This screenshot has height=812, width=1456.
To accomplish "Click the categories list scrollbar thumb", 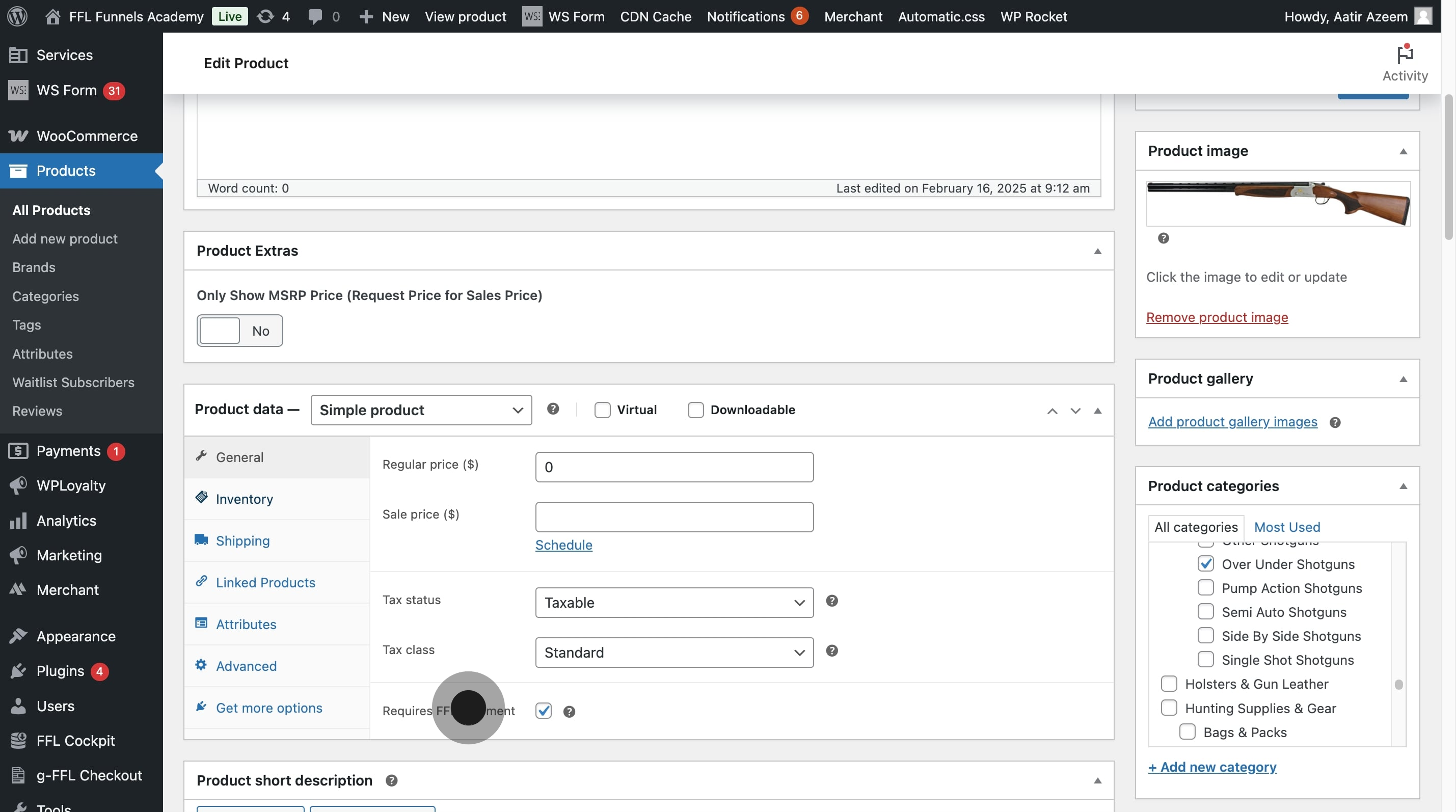I will (1398, 684).
